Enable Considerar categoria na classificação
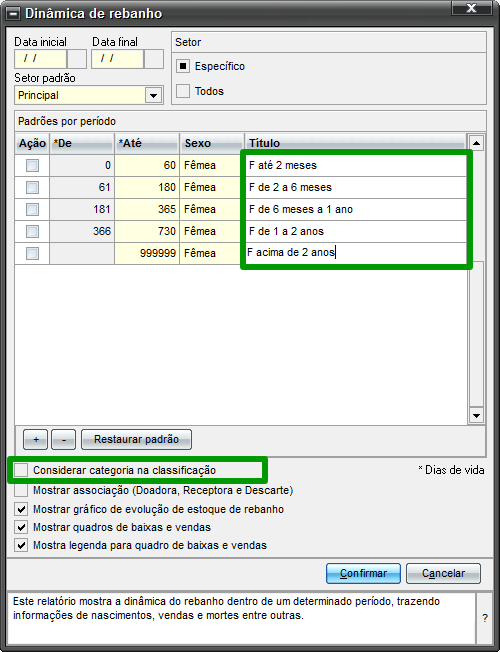Screen dimensions: 500x652 [x=21, y=470]
